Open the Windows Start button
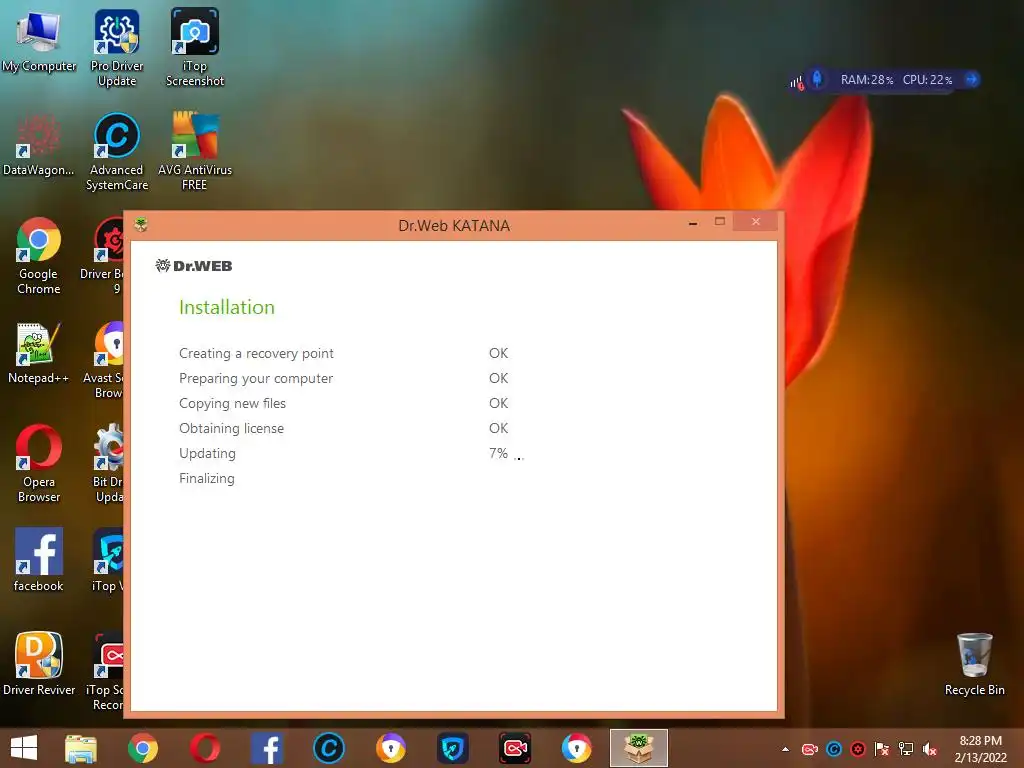1024x768 pixels. coord(24,748)
